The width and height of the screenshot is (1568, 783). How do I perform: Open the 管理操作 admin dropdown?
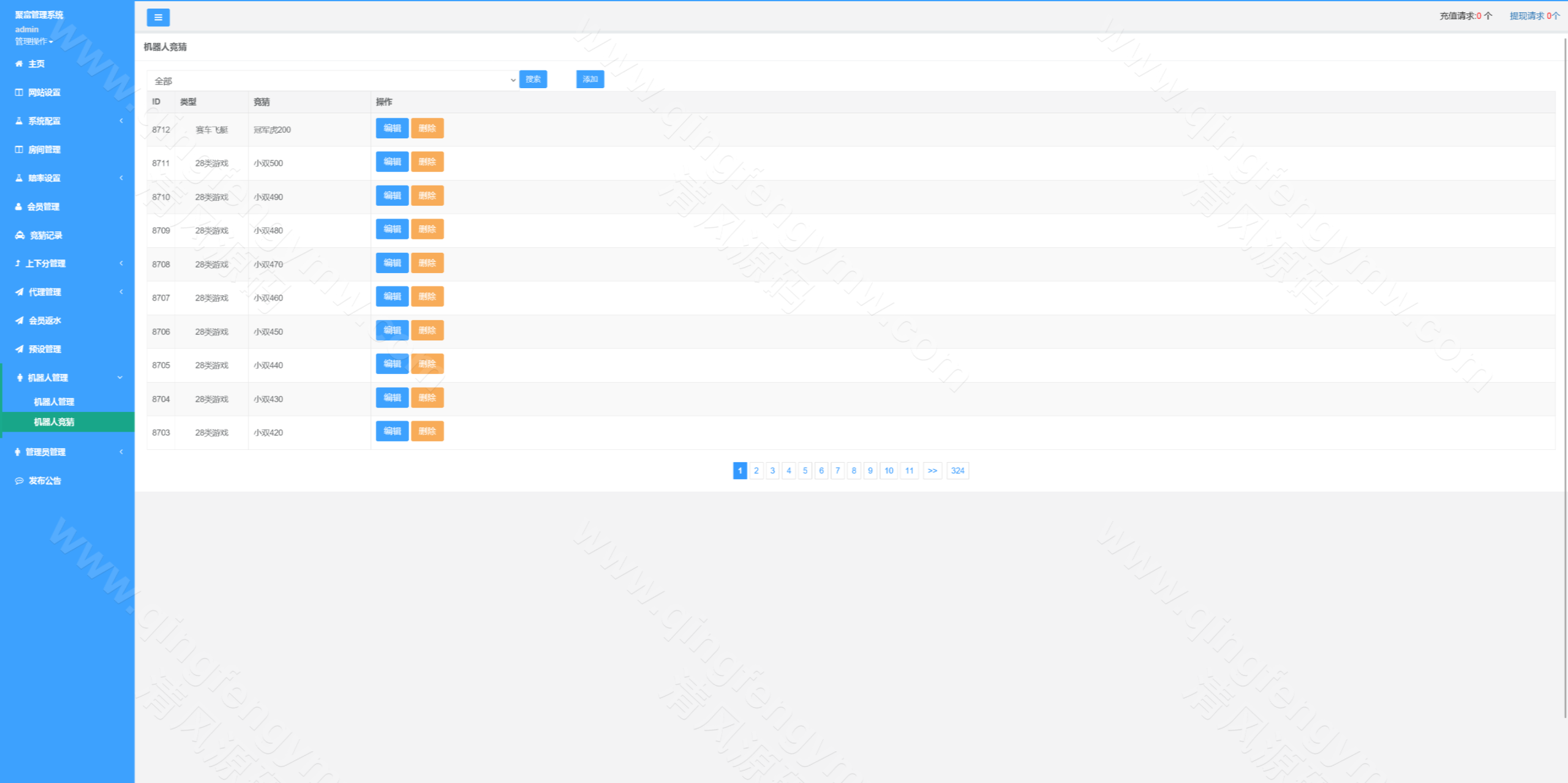click(34, 42)
